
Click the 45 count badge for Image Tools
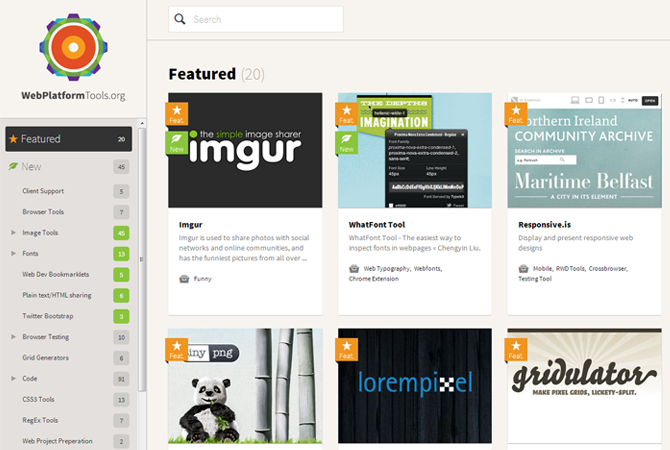[x=121, y=233]
